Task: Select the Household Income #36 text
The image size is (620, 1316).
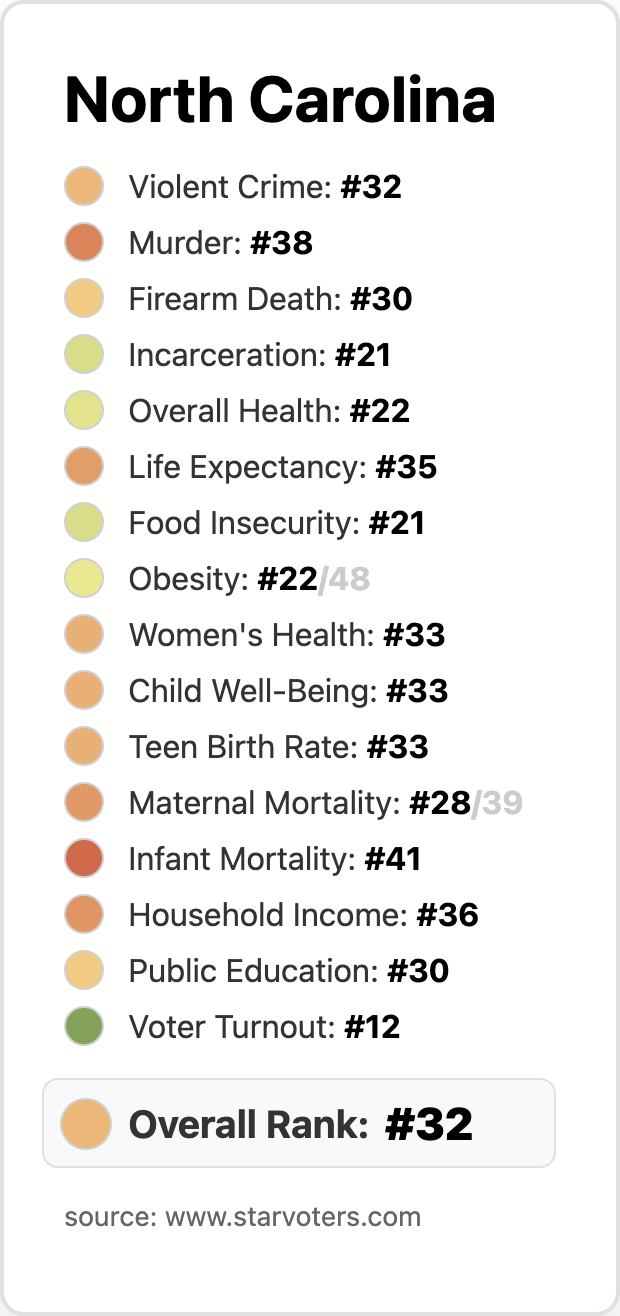Action: 303,915
